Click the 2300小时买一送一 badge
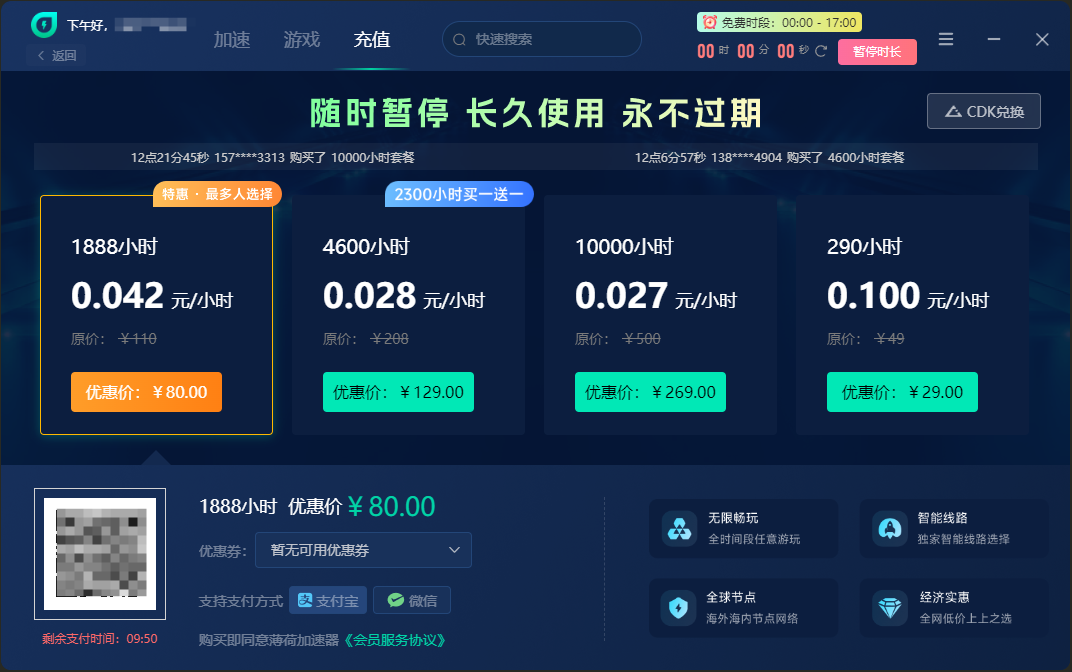This screenshot has height=672, width=1072. click(459, 194)
